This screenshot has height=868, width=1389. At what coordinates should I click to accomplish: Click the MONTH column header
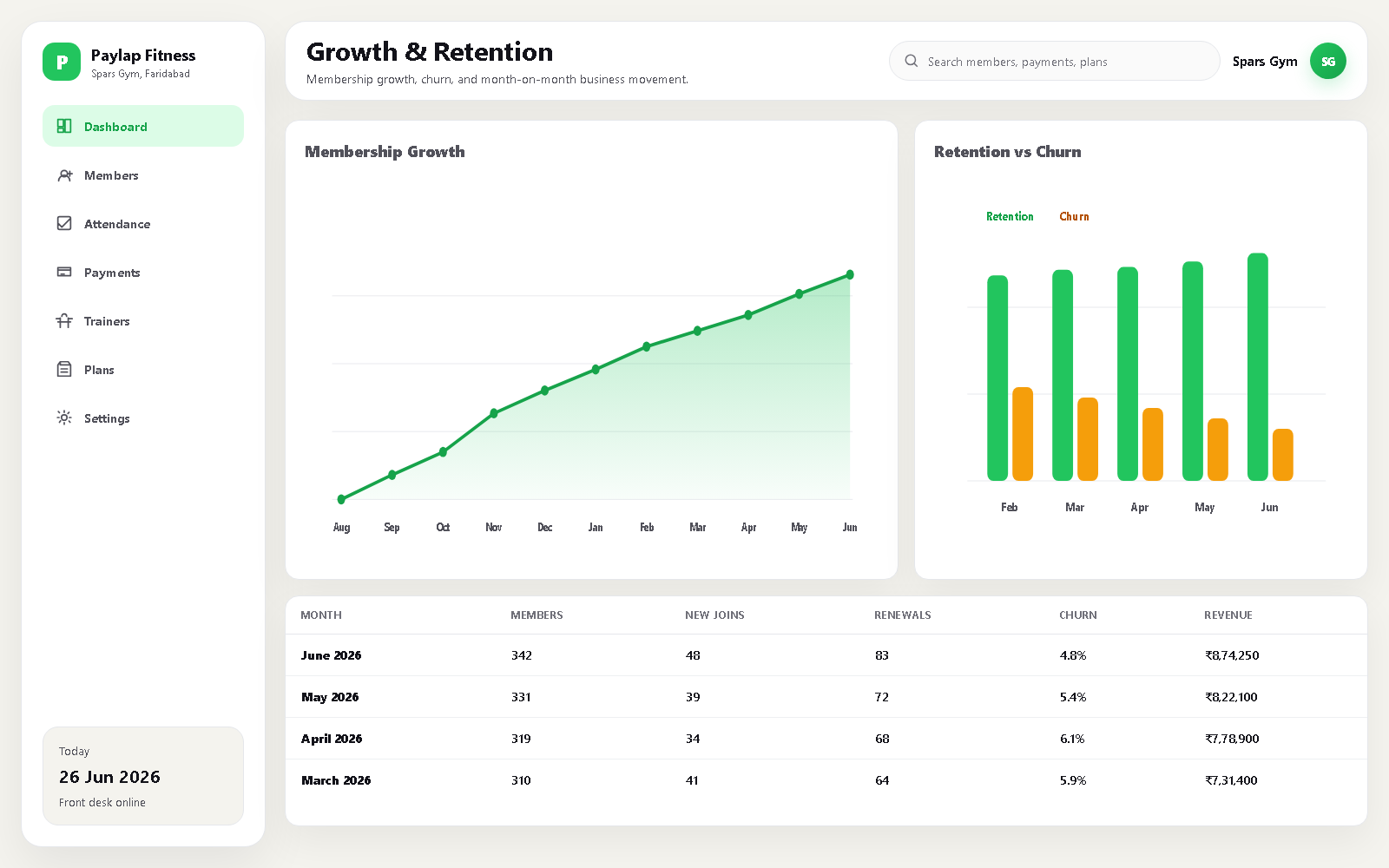321,615
